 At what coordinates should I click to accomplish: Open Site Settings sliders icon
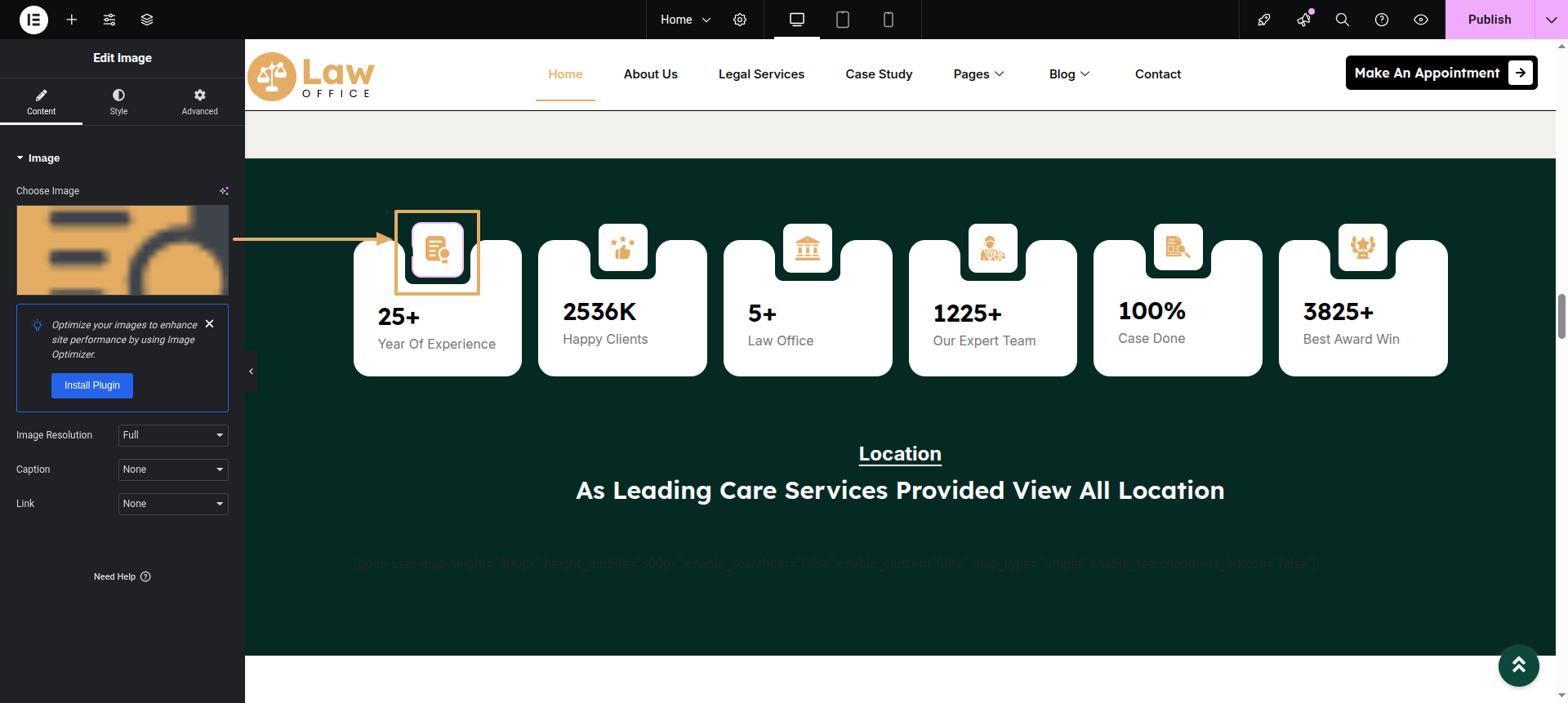coord(109,20)
